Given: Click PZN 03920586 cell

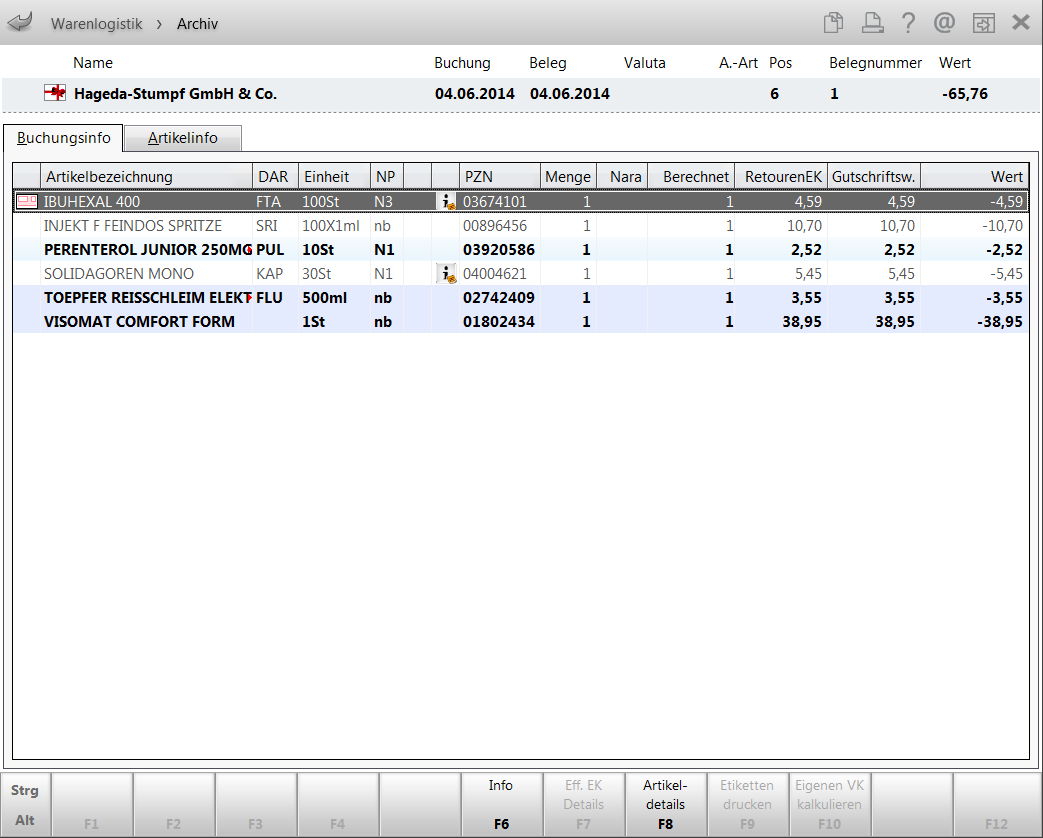Looking at the screenshot, I should [499, 249].
